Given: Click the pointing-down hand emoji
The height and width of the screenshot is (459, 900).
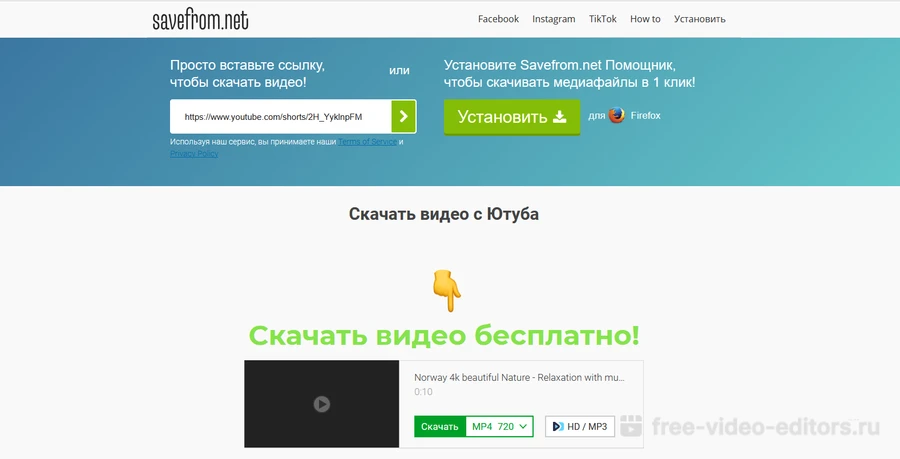Looking at the screenshot, I should (446, 291).
